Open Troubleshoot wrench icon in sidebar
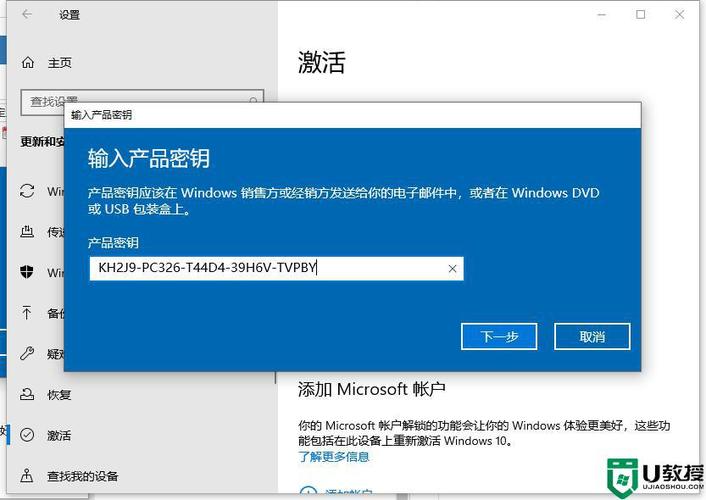Screen dimensions: 706x500 tap(27, 353)
